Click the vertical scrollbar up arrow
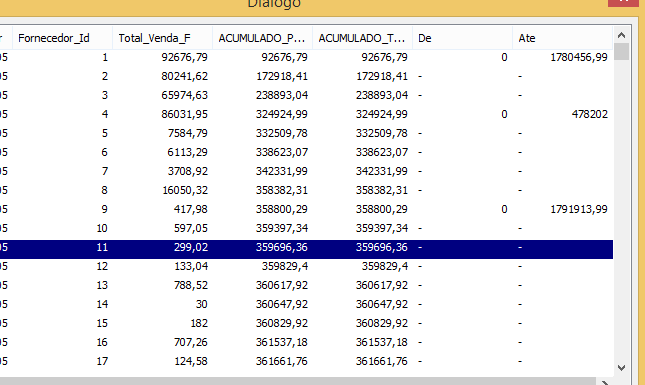This screenshot has height=385, width=645. [x=622, y=35]
